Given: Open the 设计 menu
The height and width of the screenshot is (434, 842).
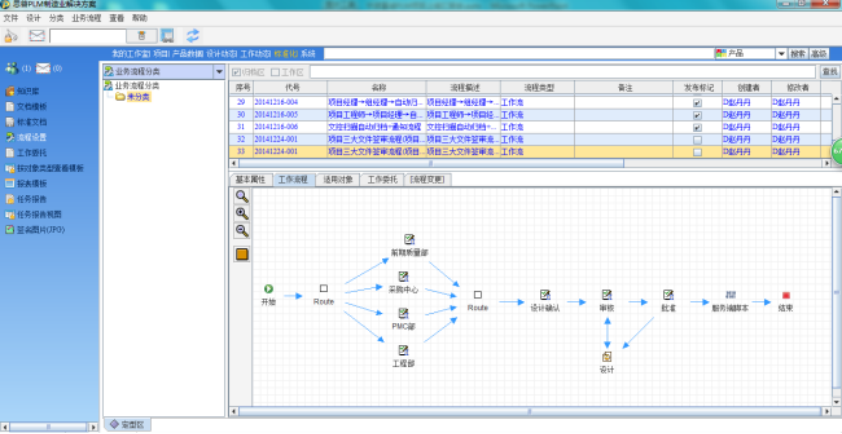Looking at the screenshot, I should coord(33,18).
